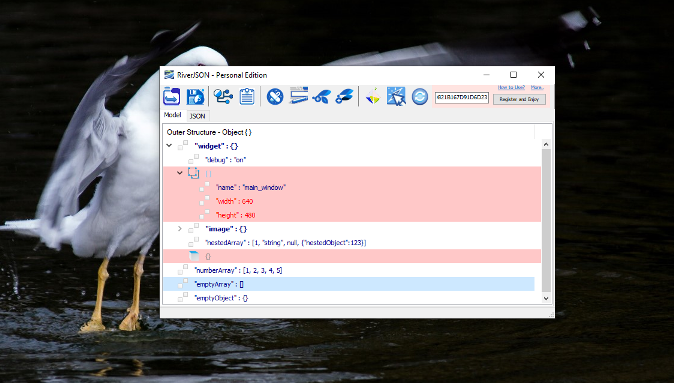Click the blue cube icon on the pink row
The height and width of the screenshot is (383, 674).
point(194,256)
